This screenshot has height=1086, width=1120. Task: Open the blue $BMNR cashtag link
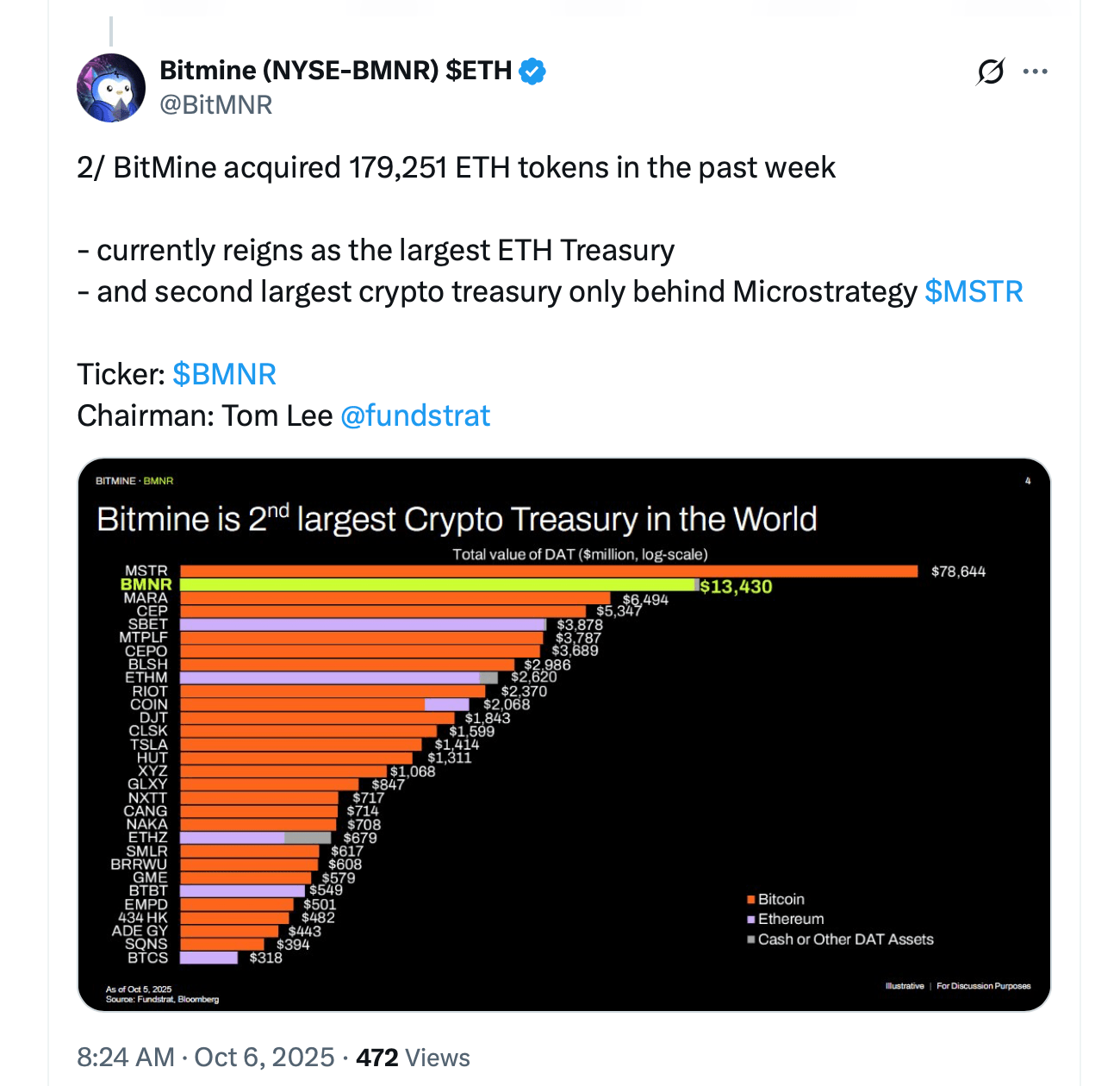pos(224,375)
